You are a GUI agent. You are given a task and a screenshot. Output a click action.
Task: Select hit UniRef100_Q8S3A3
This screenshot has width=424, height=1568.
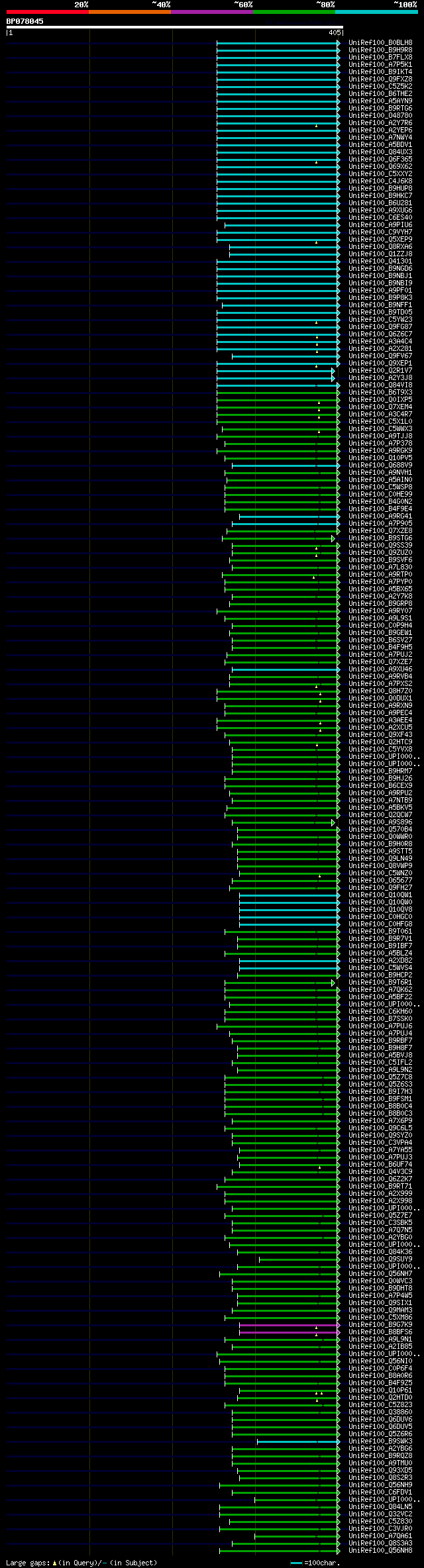[380, 1543]
